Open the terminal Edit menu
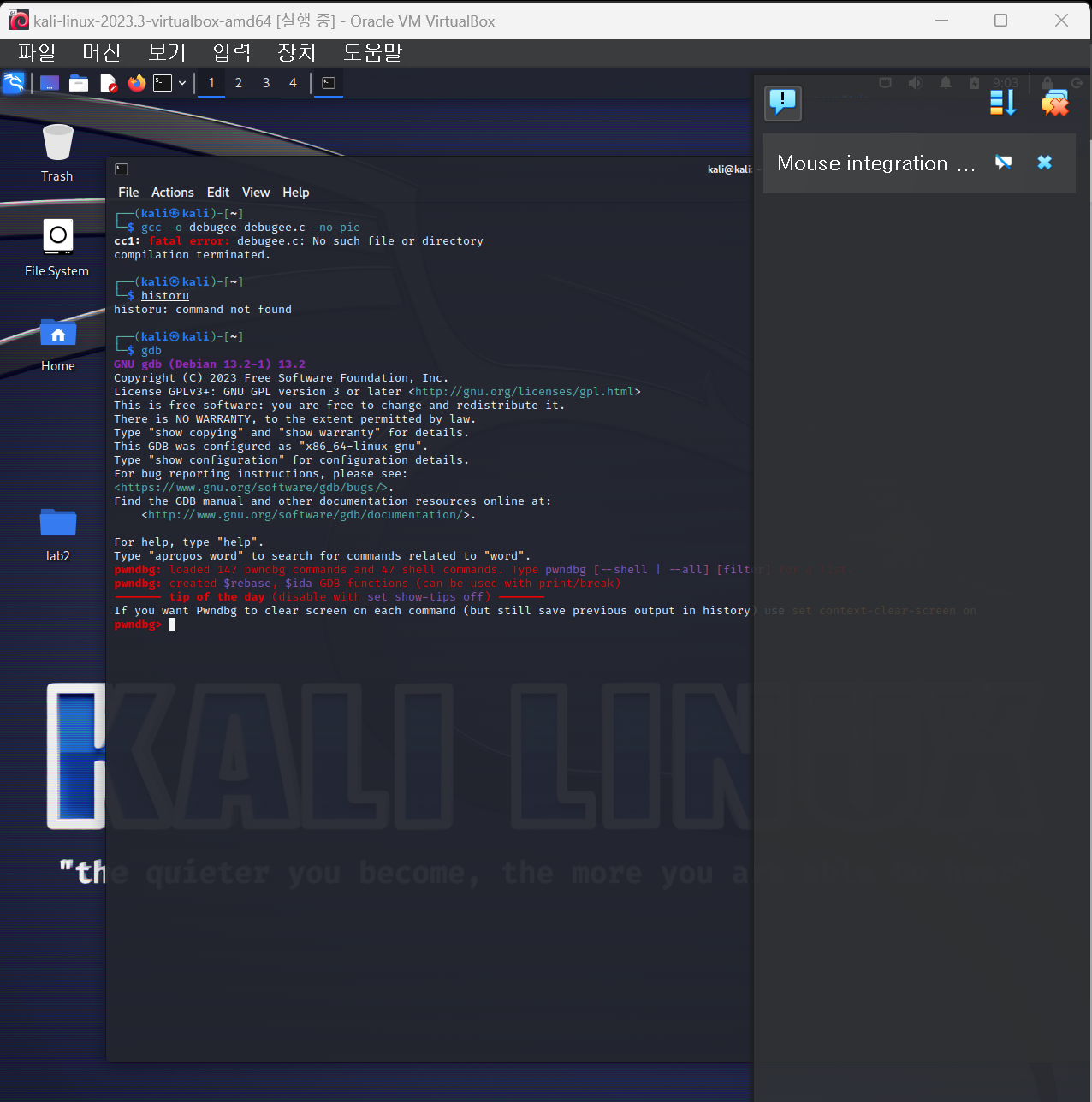The height and width of the screenshot is (1102, 1092). [x=218, y=193]
